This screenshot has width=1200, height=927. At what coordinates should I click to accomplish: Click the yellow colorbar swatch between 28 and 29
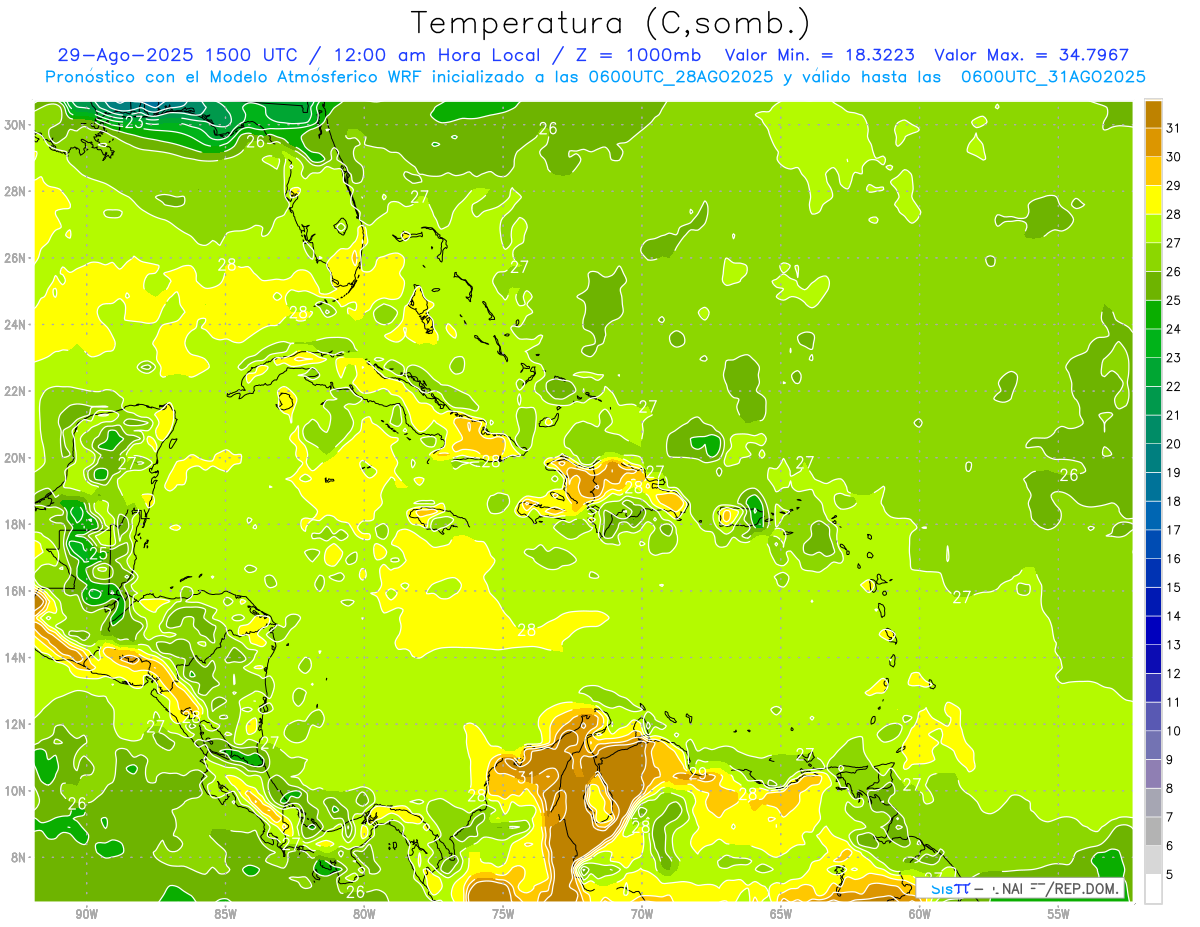click(x=1153, y=199)
